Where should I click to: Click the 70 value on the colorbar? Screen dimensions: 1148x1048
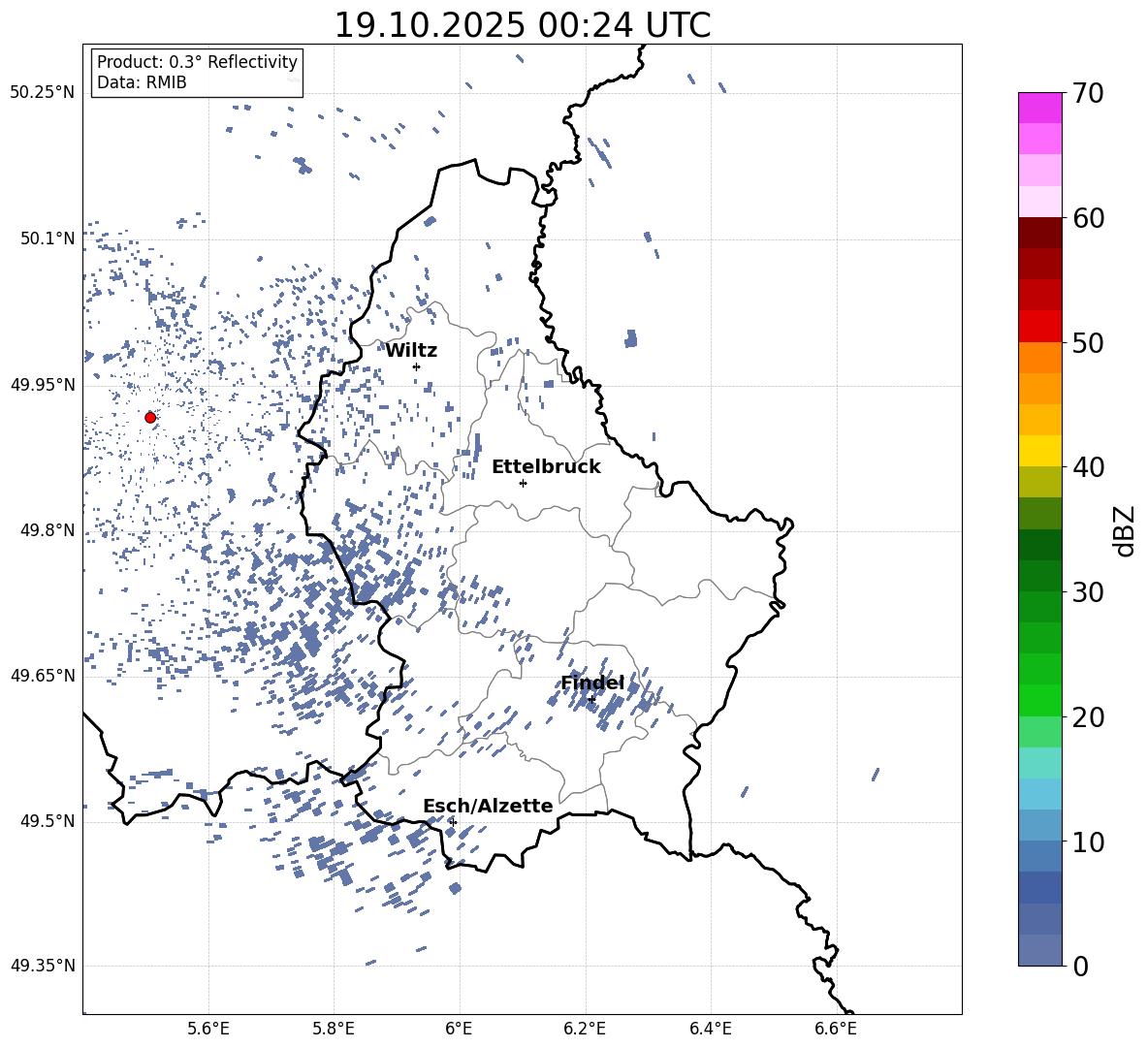[x=1088, y=94]
